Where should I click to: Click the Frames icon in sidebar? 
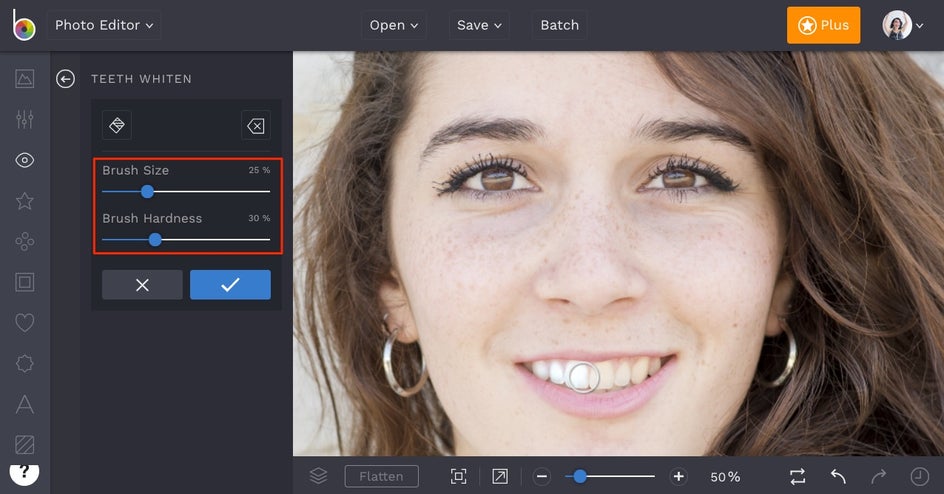pos(25,282)
